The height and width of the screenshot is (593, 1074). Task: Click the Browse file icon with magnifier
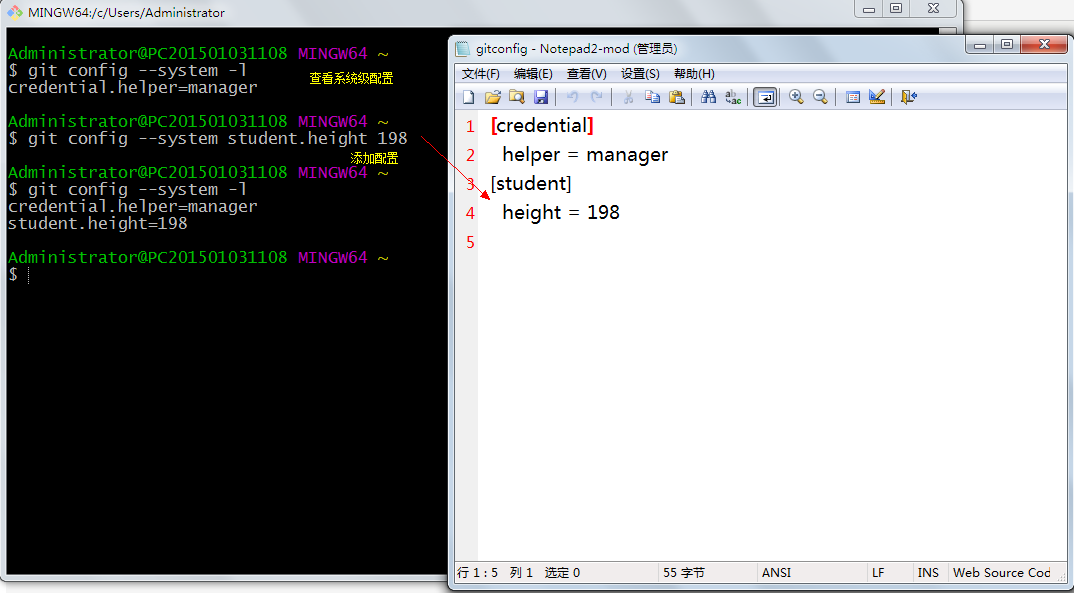516,97
